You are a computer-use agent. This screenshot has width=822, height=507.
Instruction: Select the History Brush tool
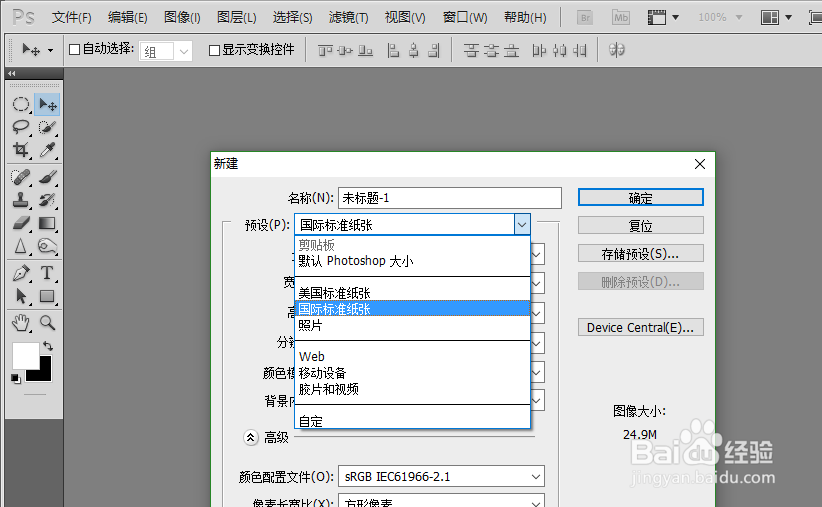[x=47, y=200]
